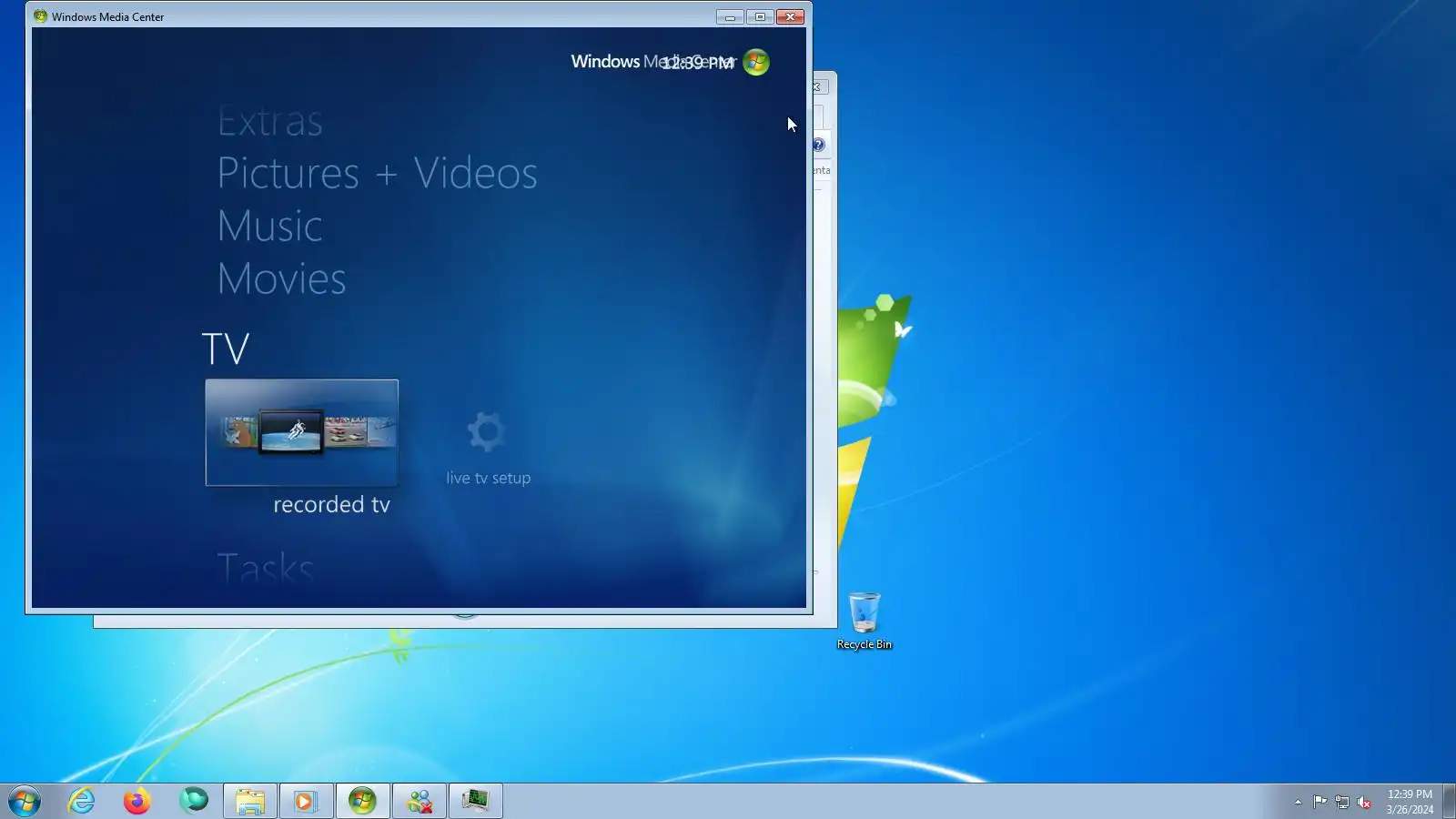
Task: Select the Music menu strip
Action: click(x=269, y=226)
